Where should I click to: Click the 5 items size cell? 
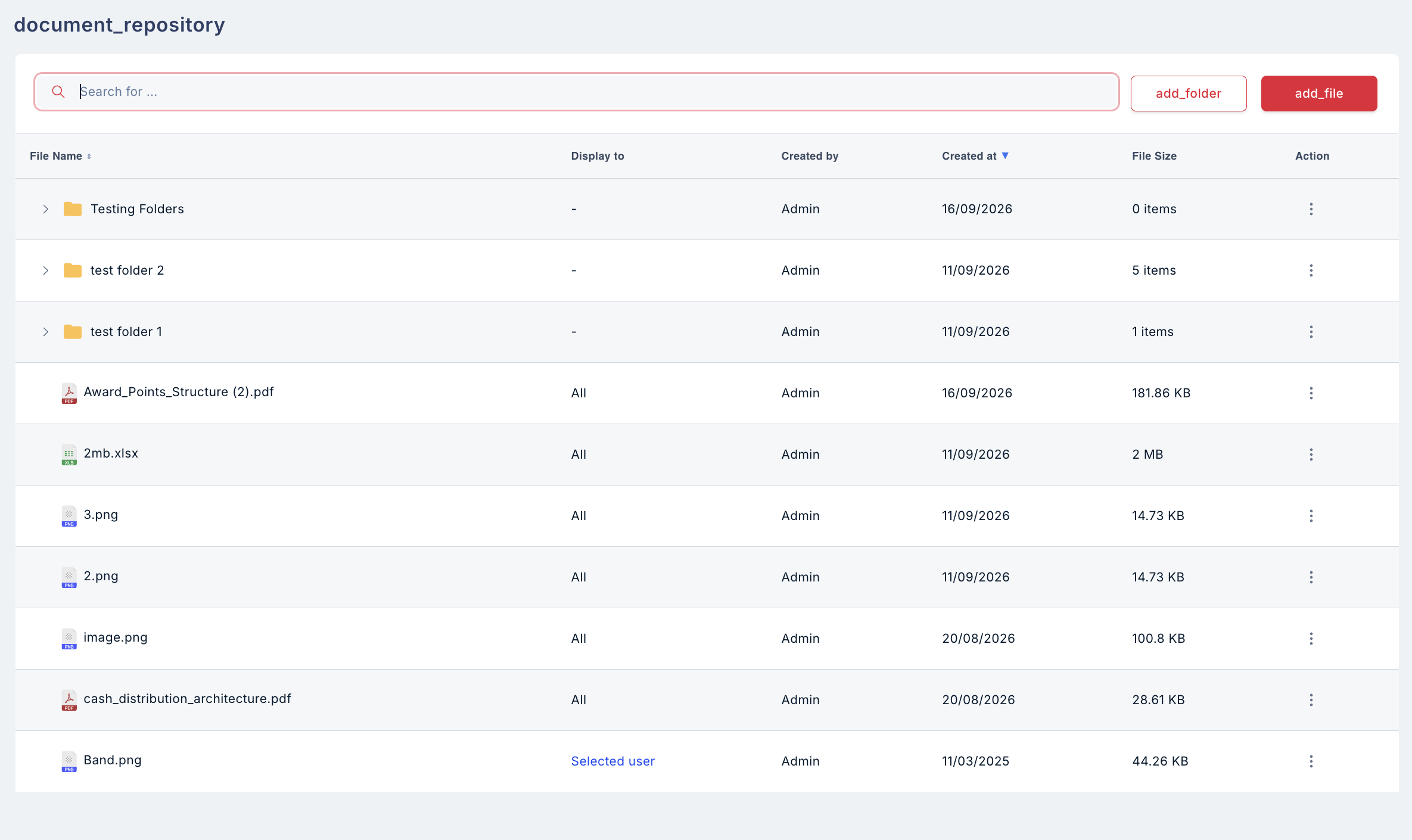(1154, 270)
